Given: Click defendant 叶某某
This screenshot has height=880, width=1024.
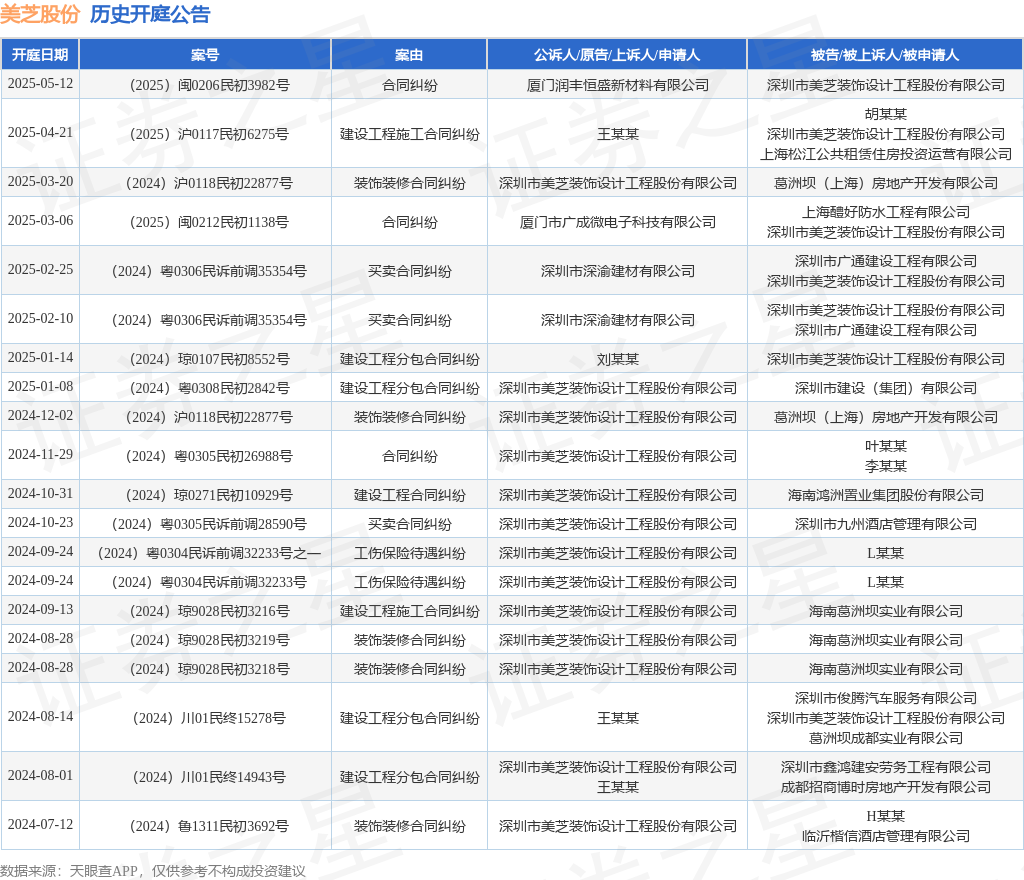Looking at the screenshot, I should coord(886,446).
